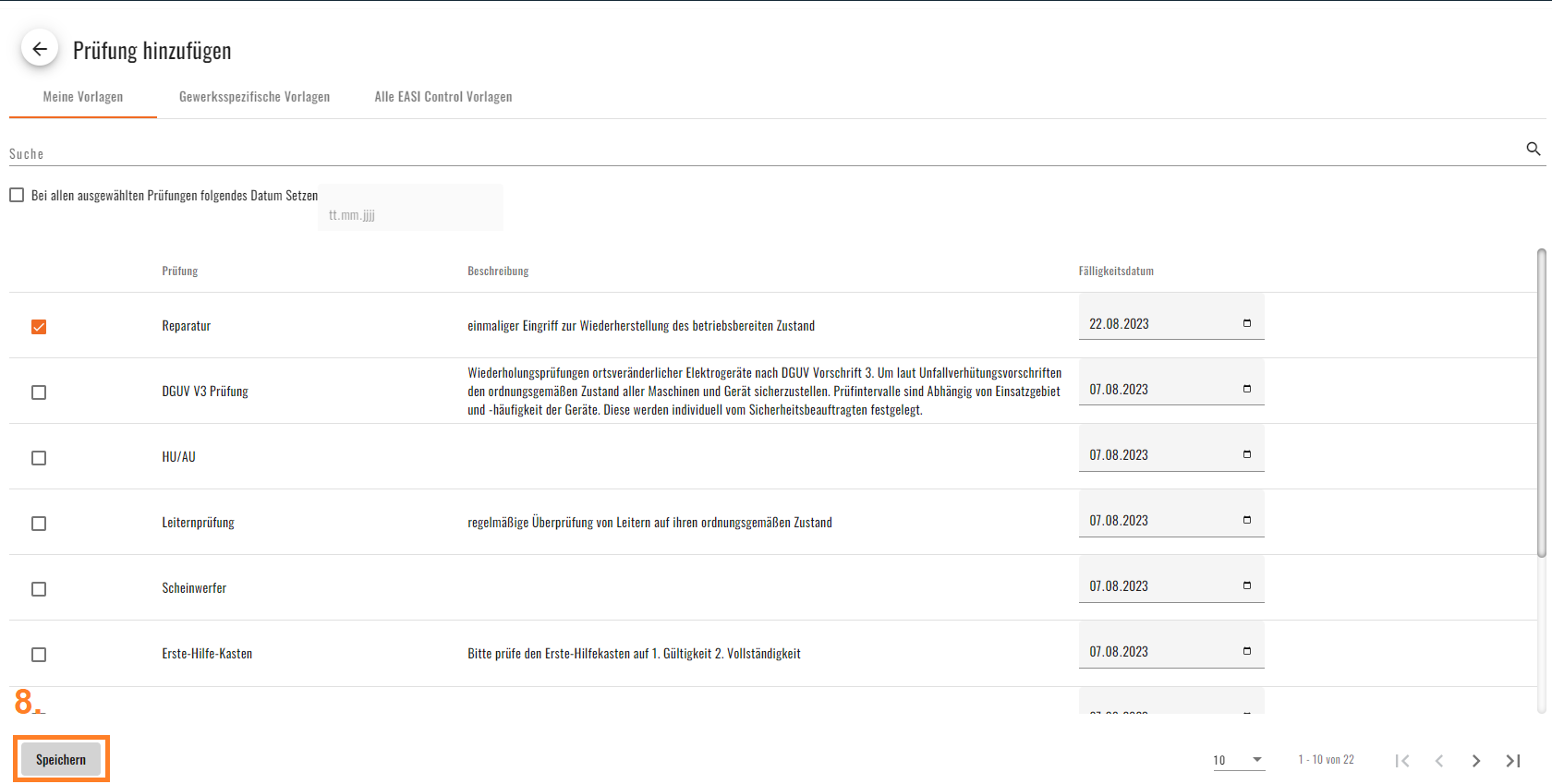Switch to Meine Vorlagen tab

pyautogui.click(x=83, y=97)
